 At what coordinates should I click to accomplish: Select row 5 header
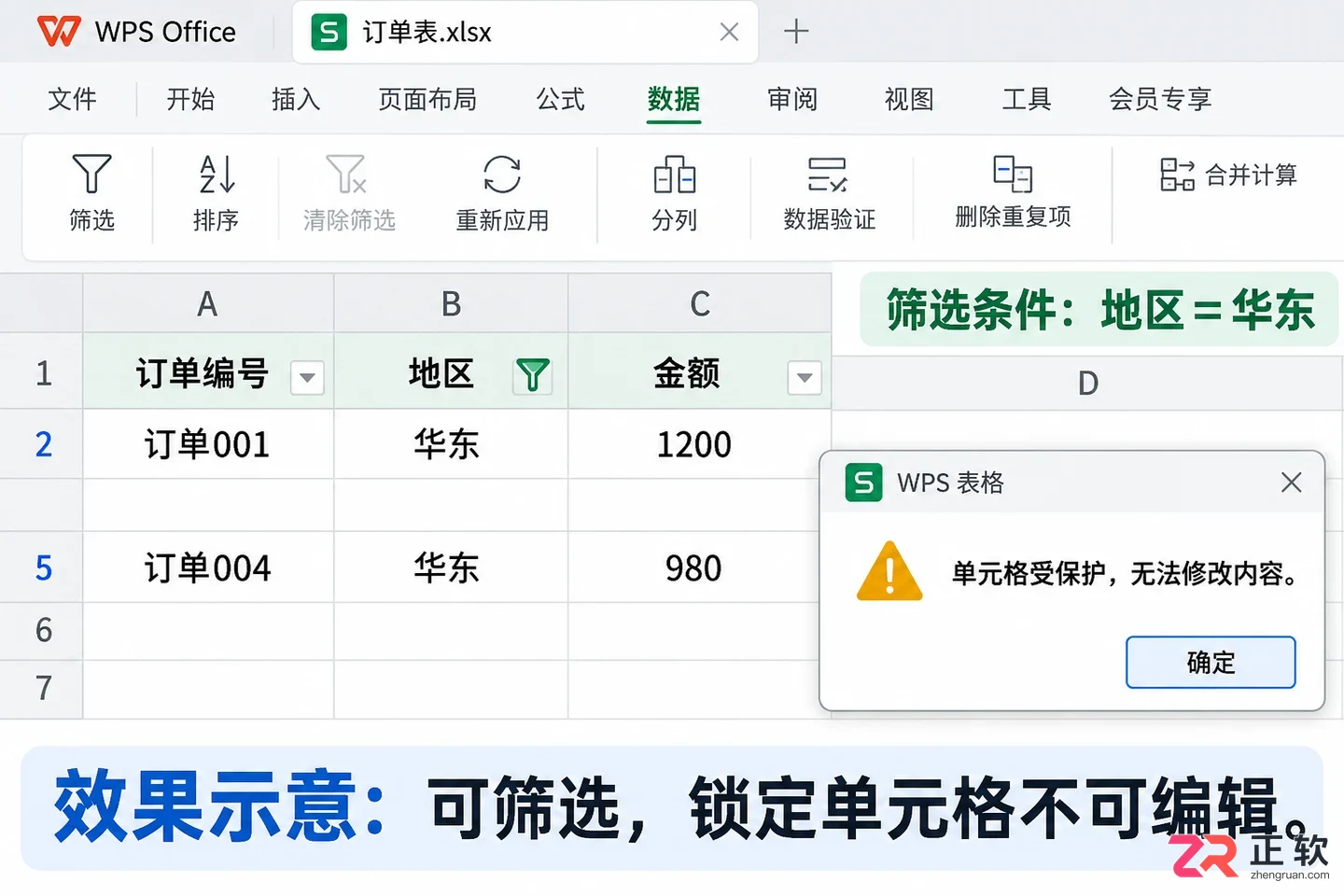pyautogui.click(x=42, y=567)
